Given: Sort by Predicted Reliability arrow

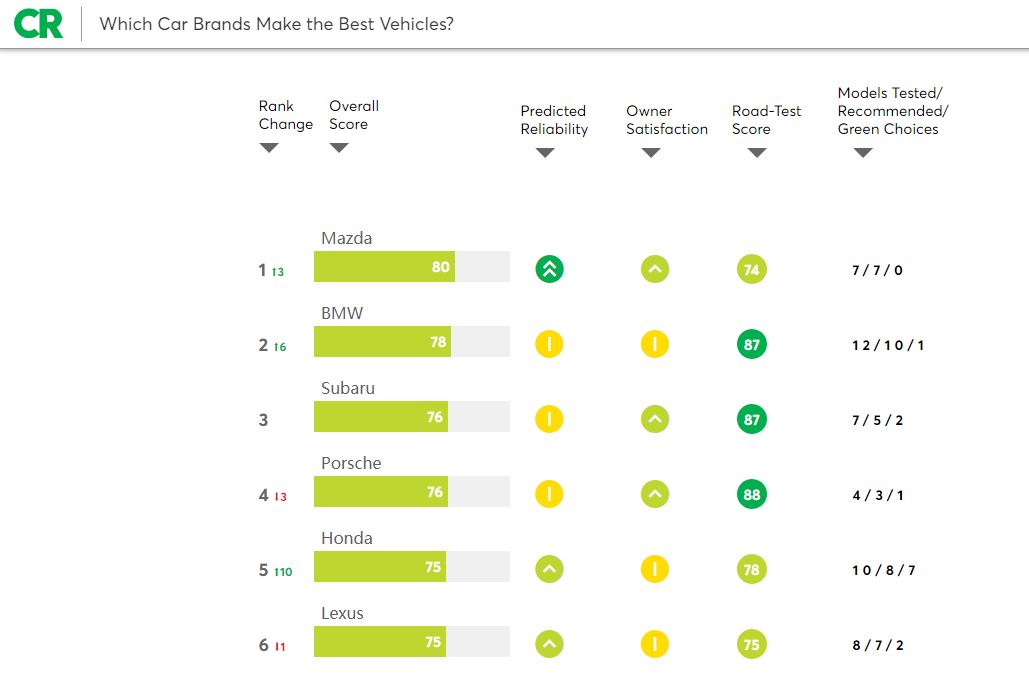Looking at the screenshot, I should 545,153.
